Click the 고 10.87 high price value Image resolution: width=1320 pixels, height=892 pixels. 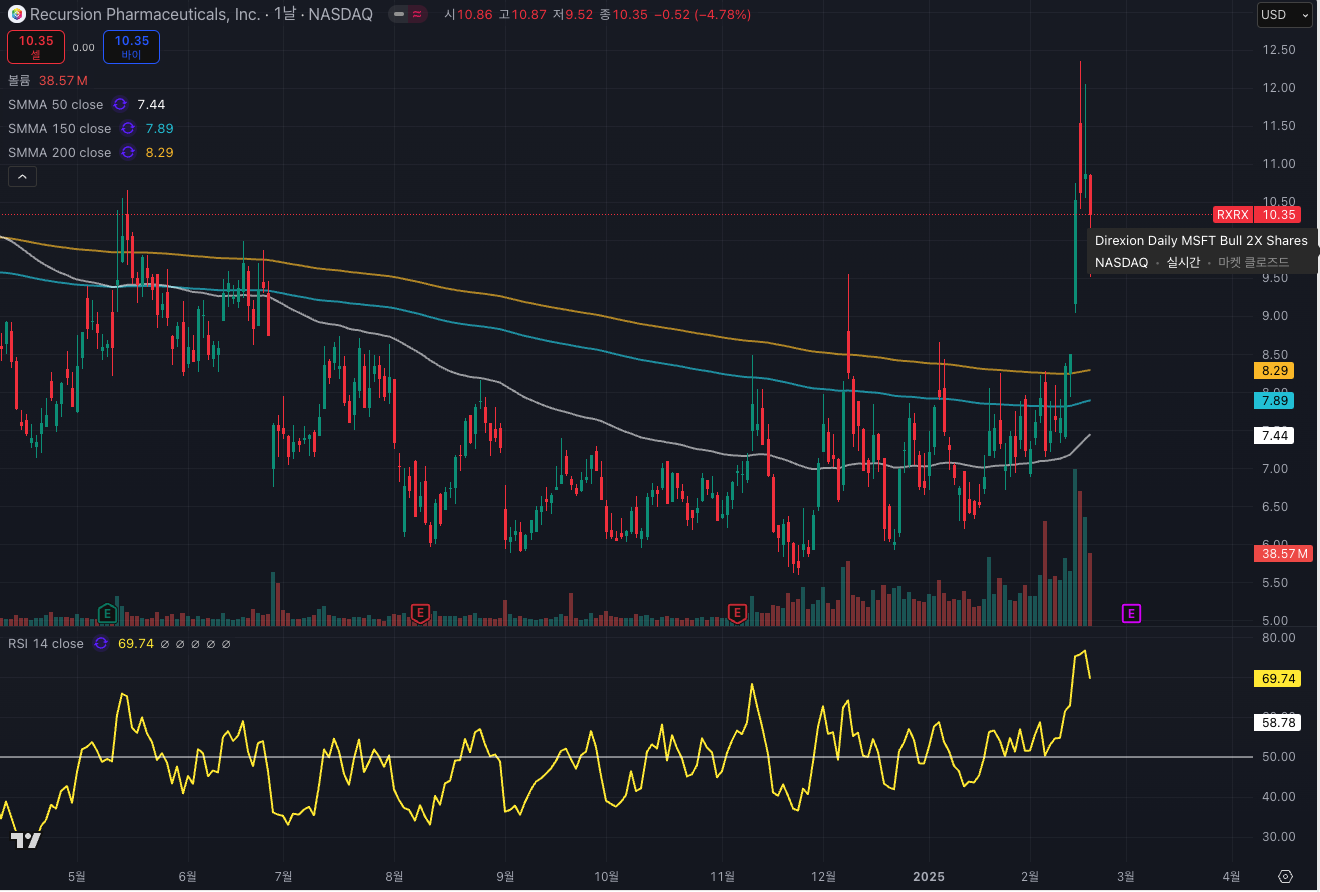(x=522, y=14)
